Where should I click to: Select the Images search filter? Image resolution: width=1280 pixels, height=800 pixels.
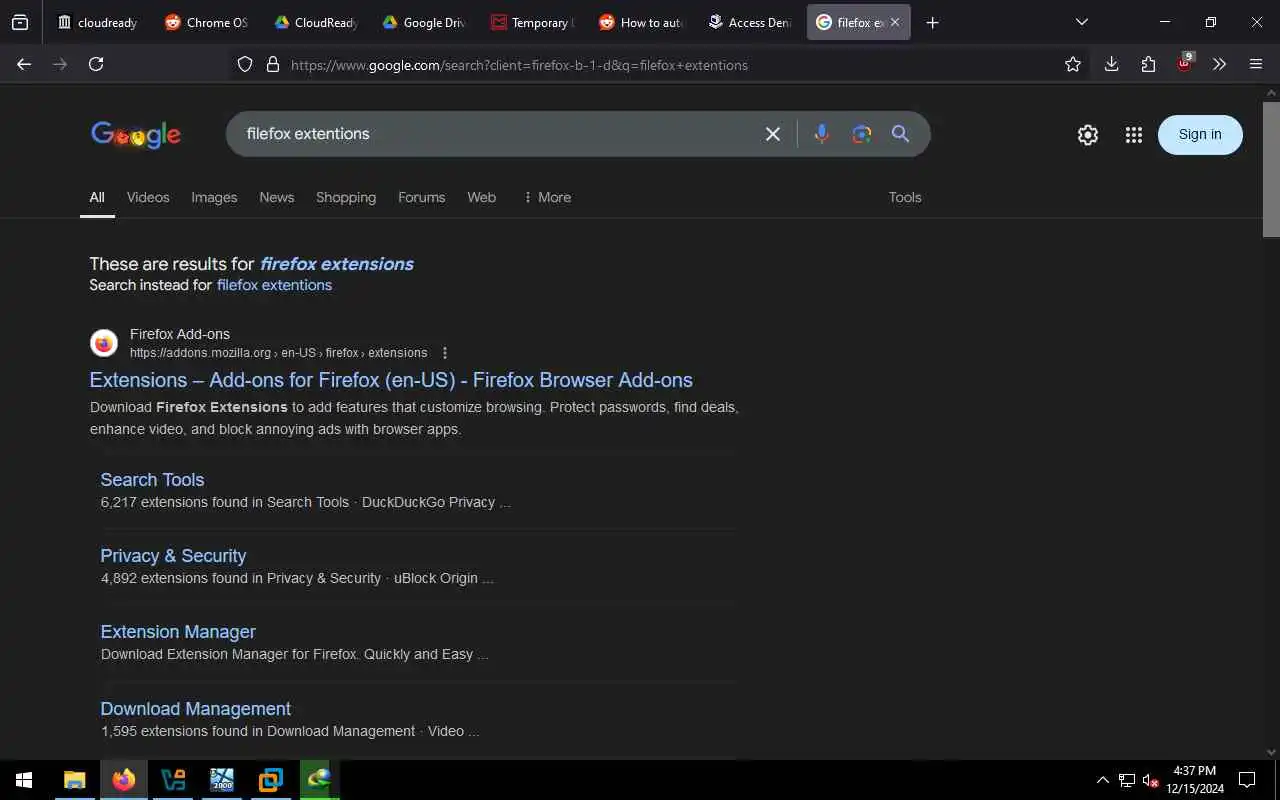[x=214, y=197]
